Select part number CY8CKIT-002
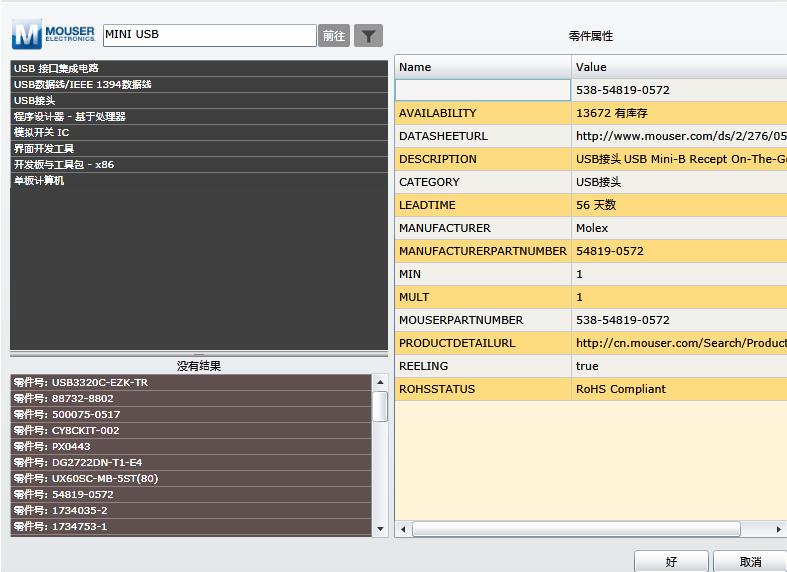This screenshot has height=572, width=787. click(191, 431)
